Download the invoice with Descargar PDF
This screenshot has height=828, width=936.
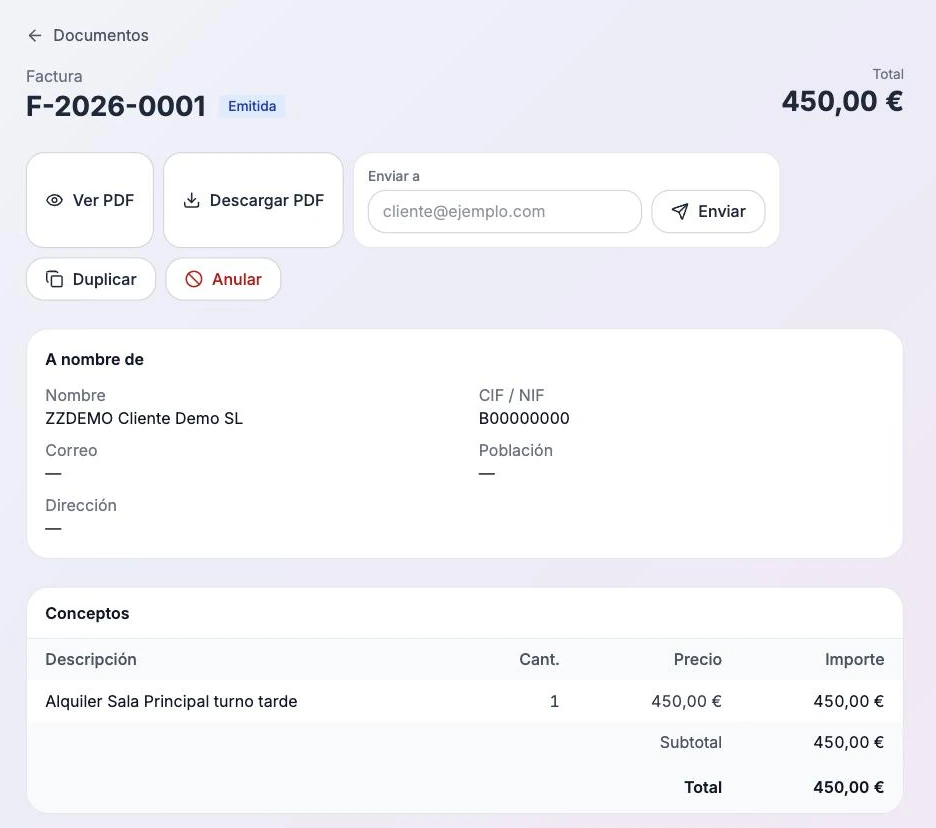coord(253,200)
